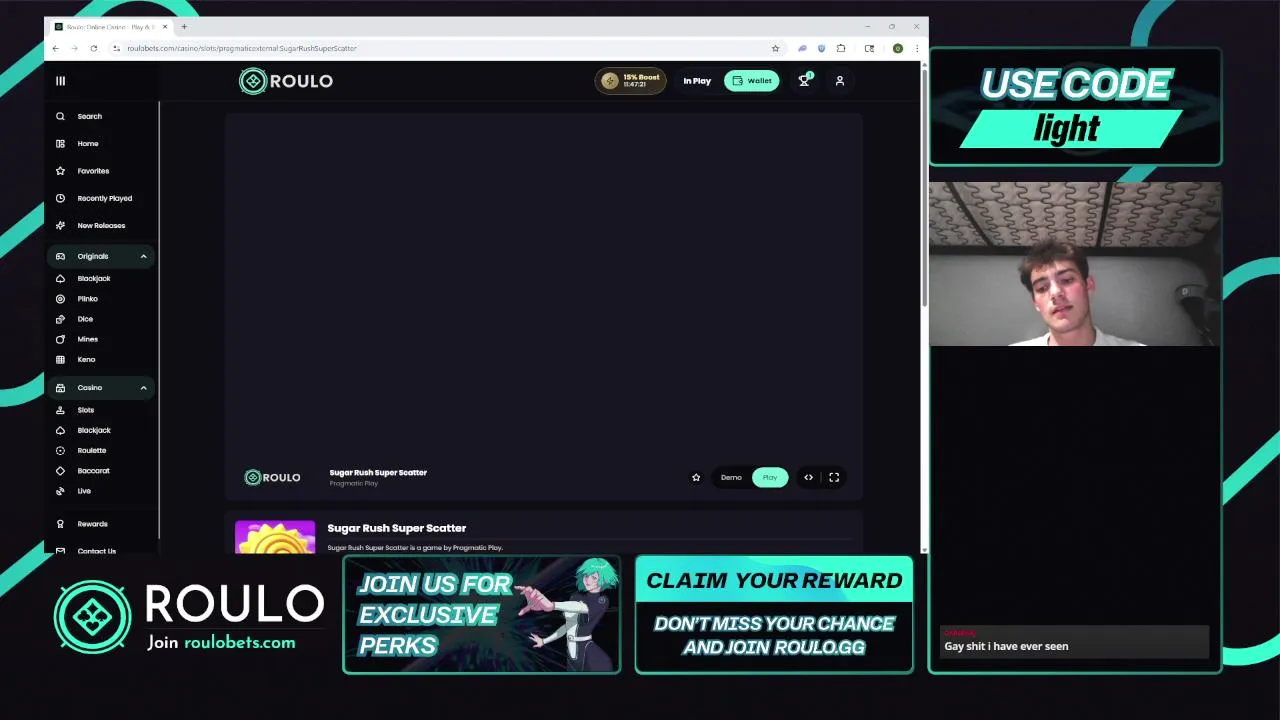This screenshot has width=1280, height=720.
Task: Click the browser back arrow
Action: (x=55, y=48)
